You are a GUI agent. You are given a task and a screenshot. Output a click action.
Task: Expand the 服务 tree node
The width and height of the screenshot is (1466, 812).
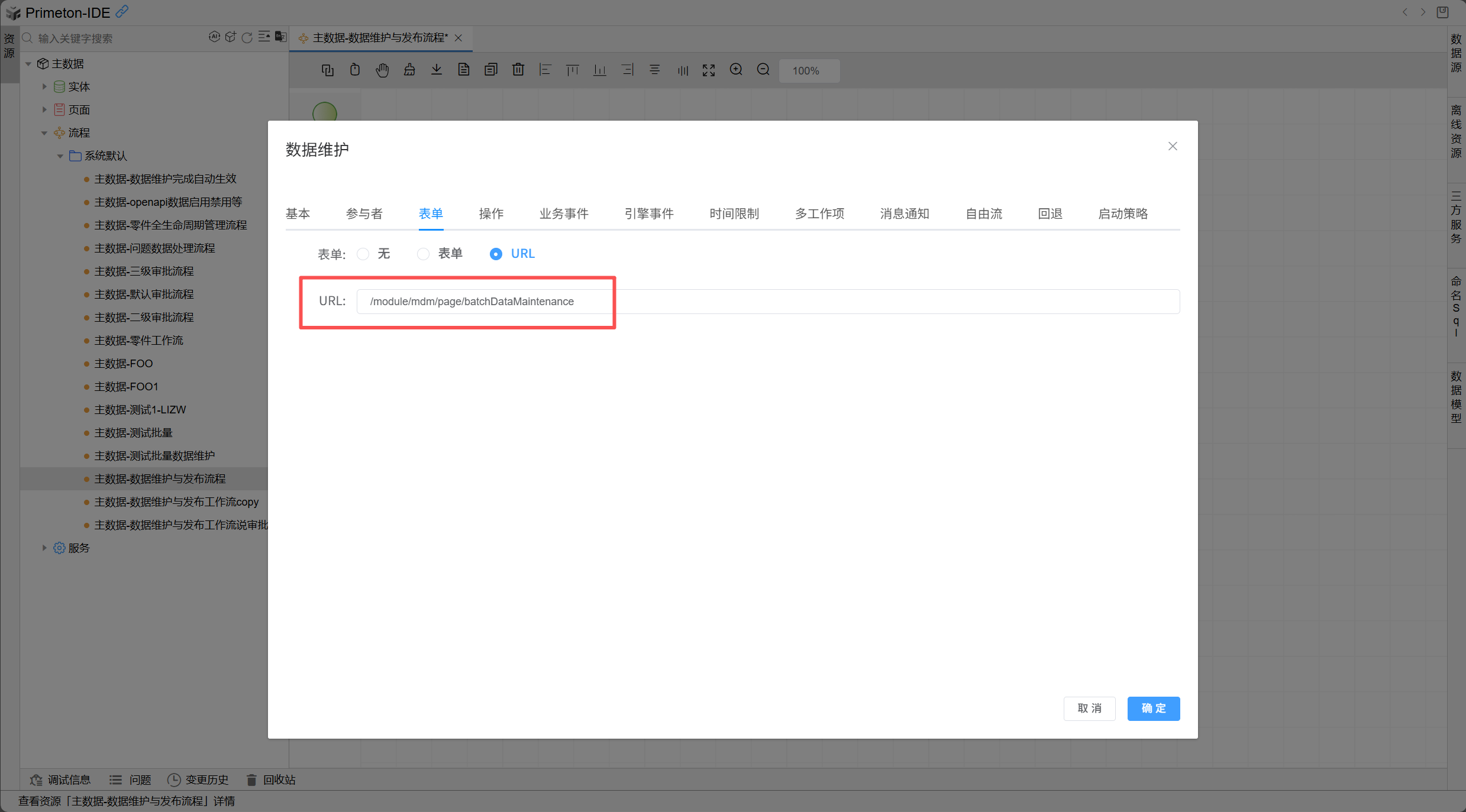[x=44, y=548]
